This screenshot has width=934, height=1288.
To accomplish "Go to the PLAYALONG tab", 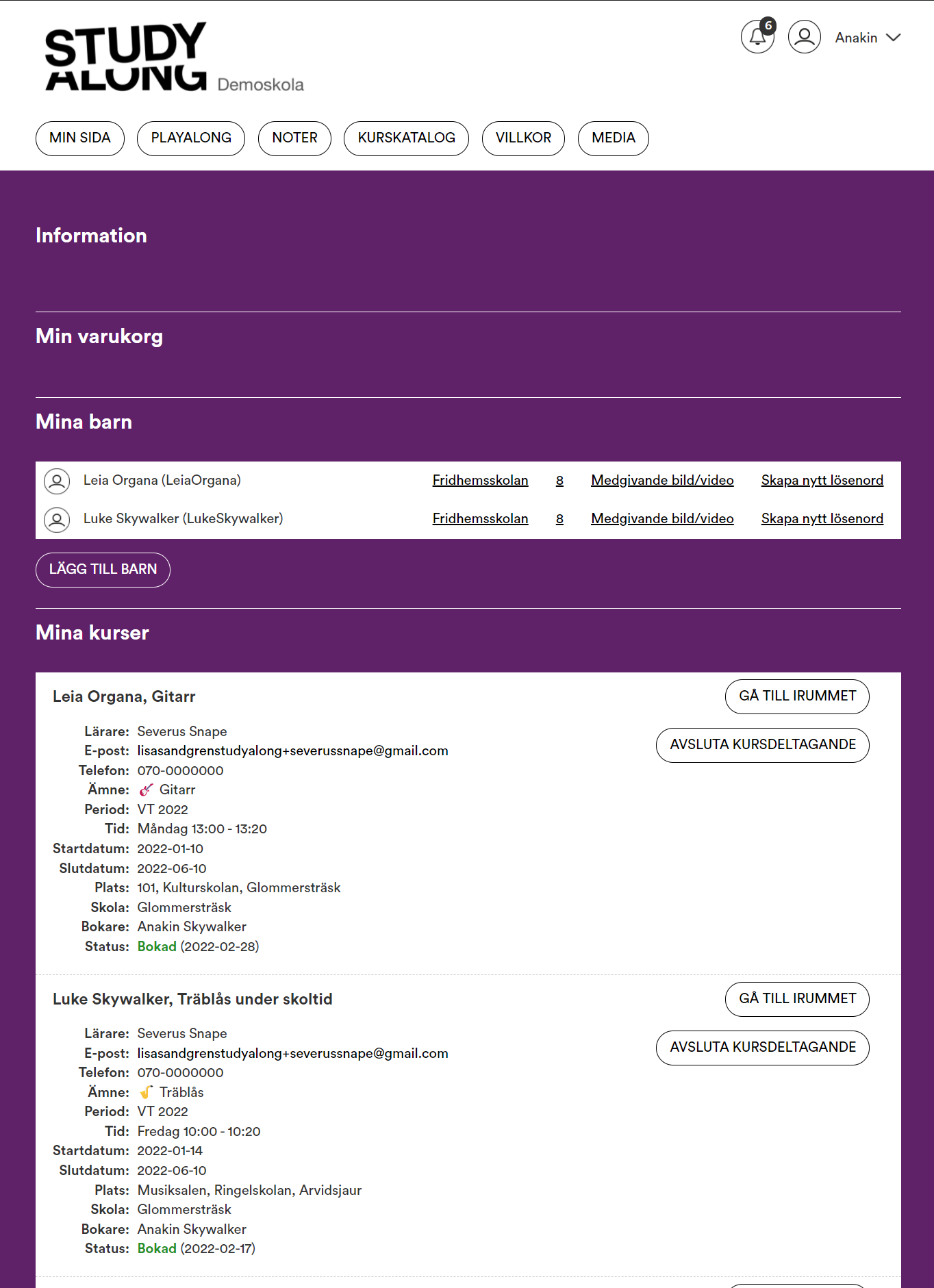I will (x=191, y=138).
